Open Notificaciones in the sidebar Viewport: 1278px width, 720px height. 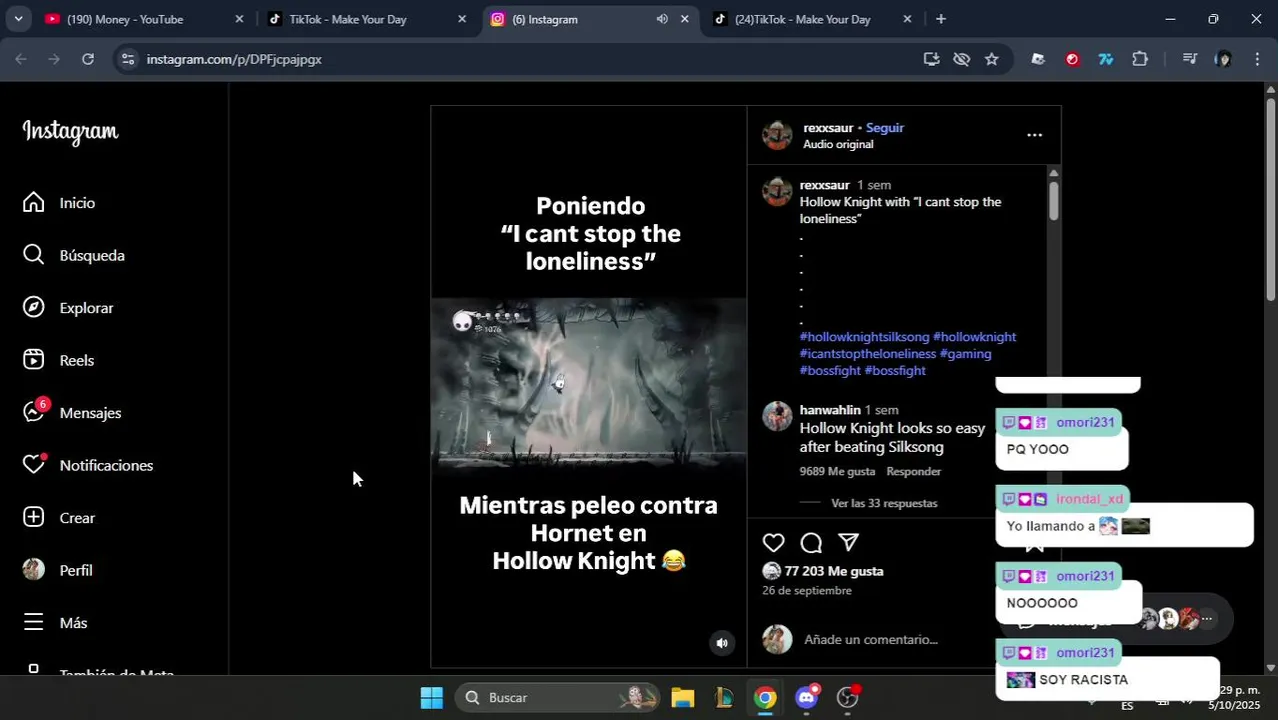point(88,465)
